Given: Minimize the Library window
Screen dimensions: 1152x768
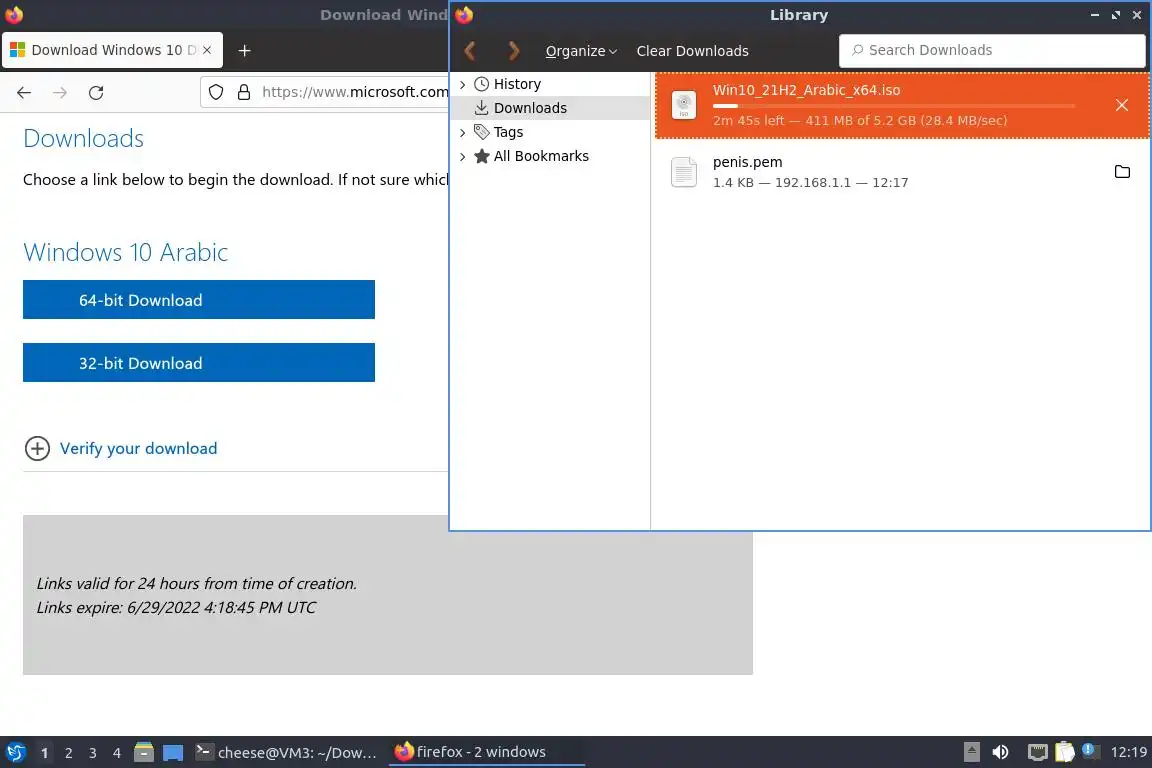Looking at the screenshot, I should coord(1095,15).
